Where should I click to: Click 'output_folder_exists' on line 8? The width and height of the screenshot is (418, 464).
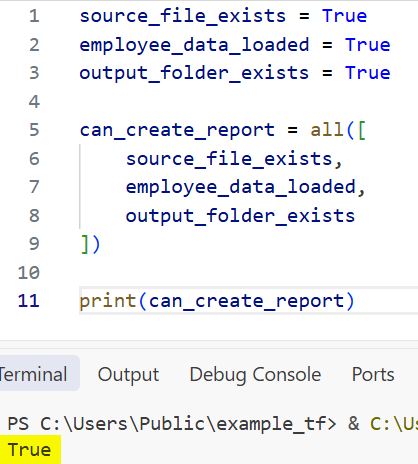coord(240,216)
